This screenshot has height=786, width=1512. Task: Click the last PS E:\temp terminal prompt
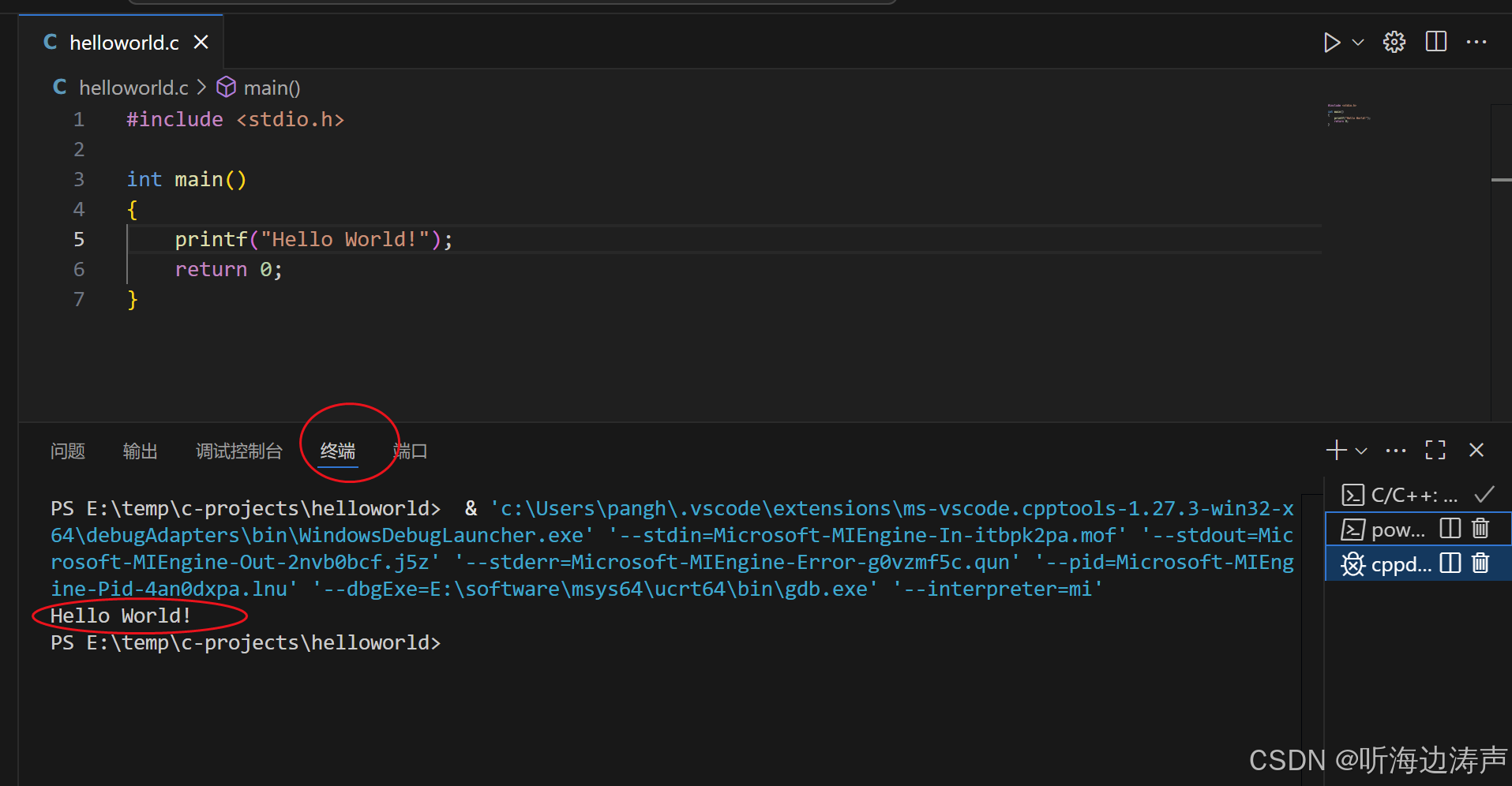[246, 642]
